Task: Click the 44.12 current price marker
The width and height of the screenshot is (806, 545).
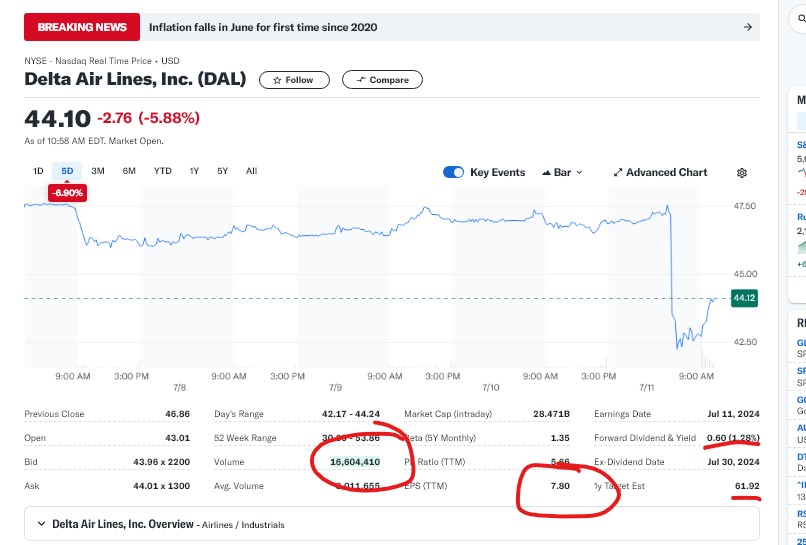Action: pos(744,298)
